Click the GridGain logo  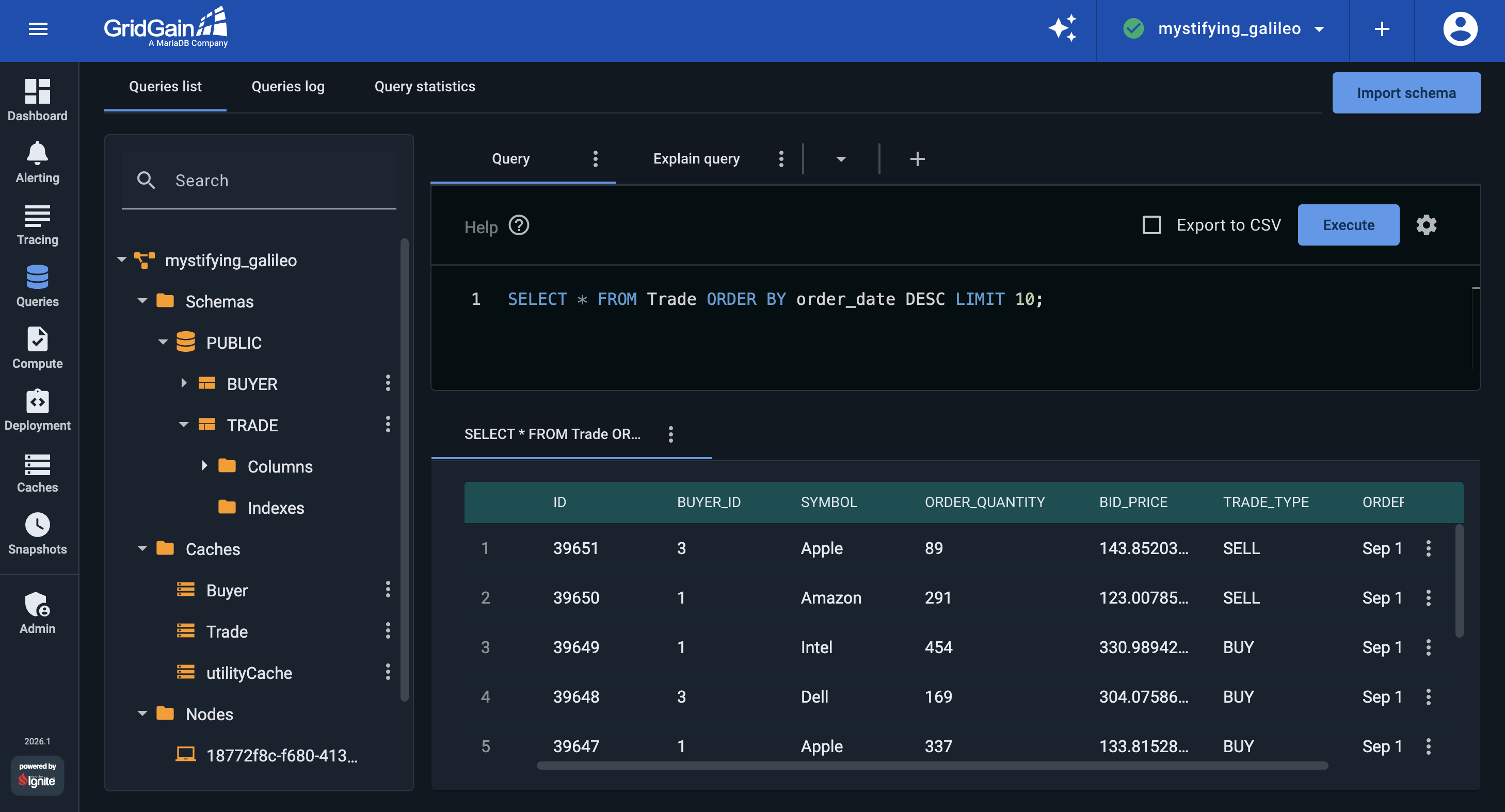(165, 27)
